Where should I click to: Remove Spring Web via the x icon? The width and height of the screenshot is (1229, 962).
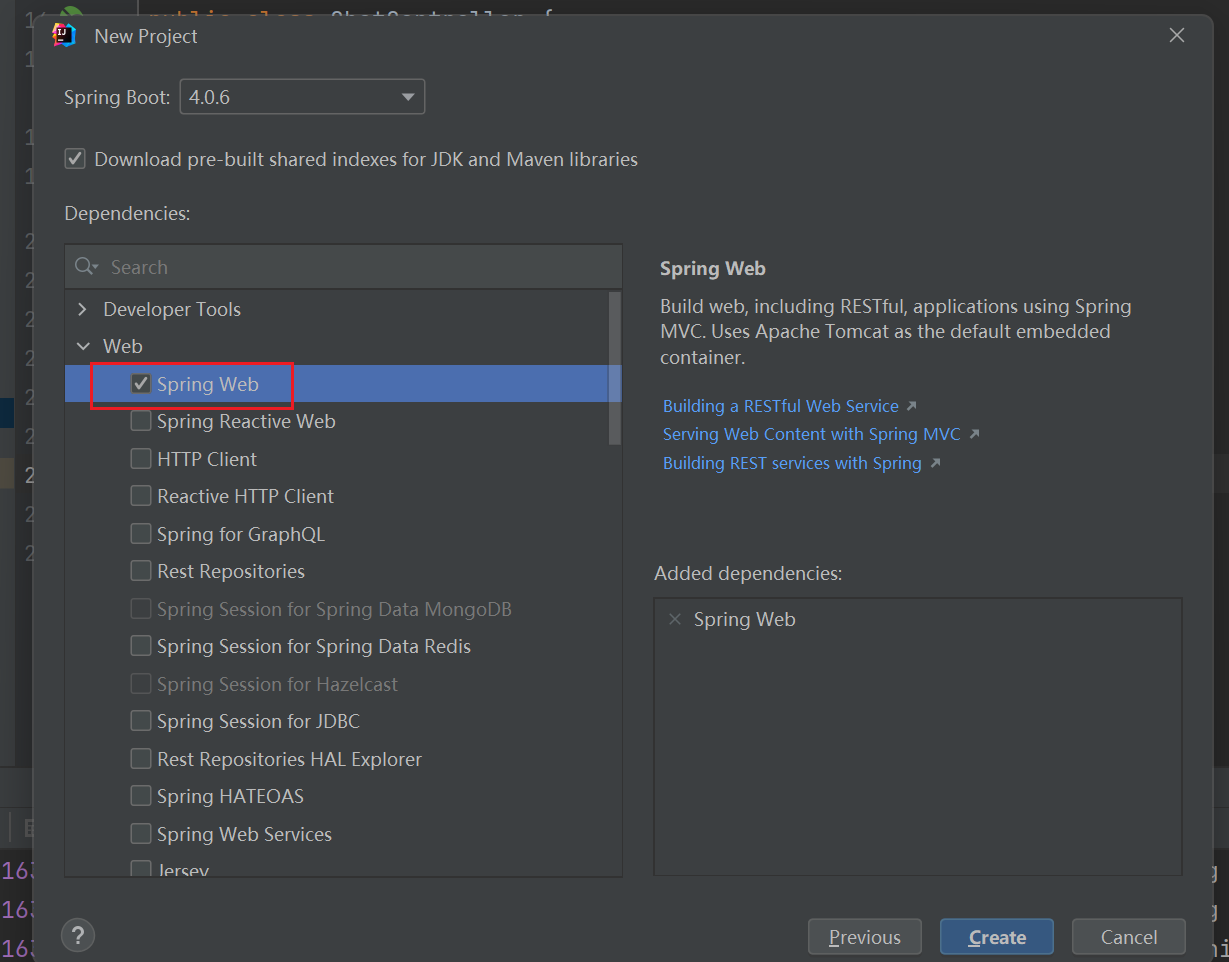(x=674, y=619)
